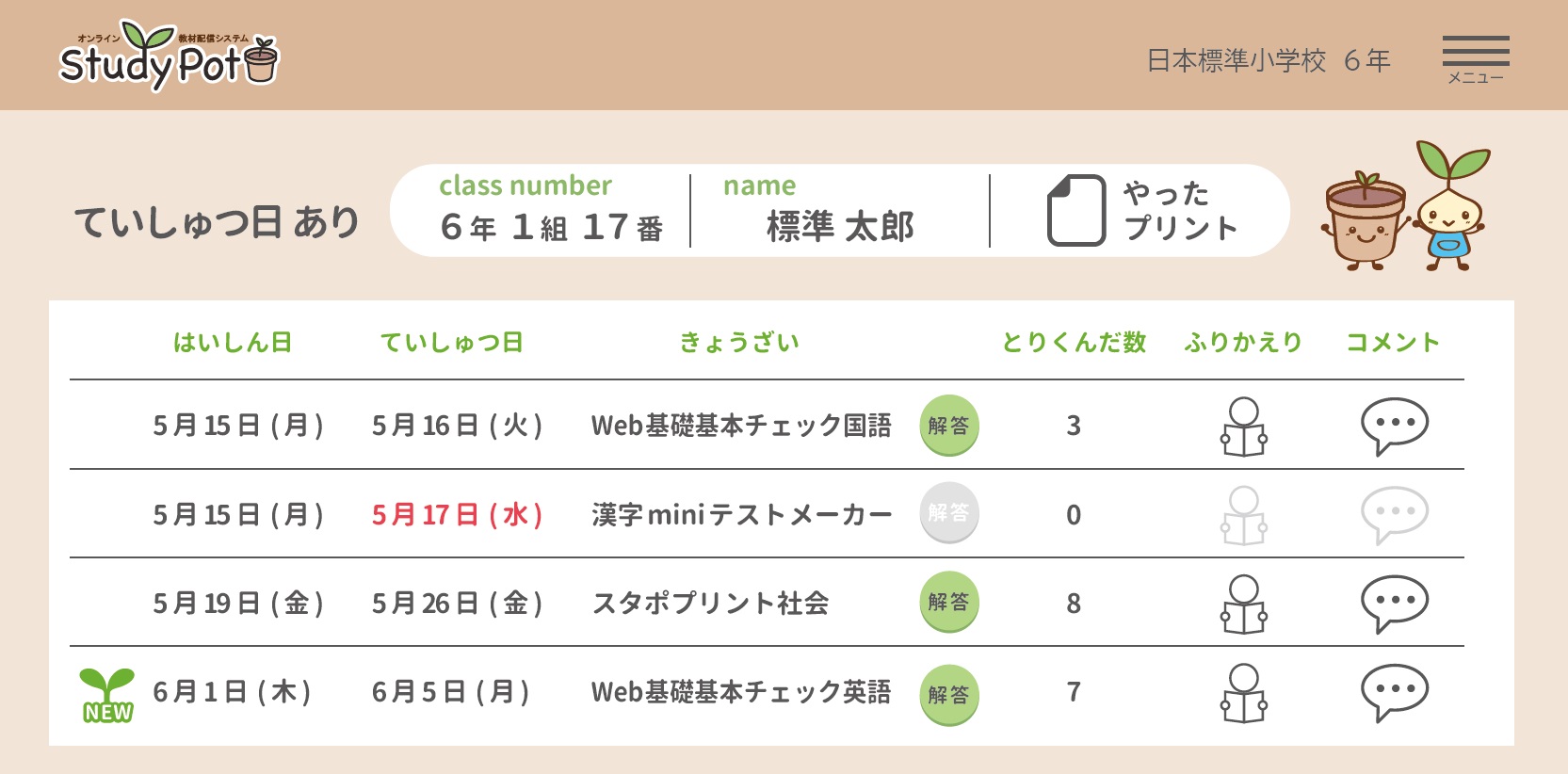Click the greyed 解答 button for 漢字miniテストメーカー
The height and width of the screenshot is (774, 1568).
point(949,513)
